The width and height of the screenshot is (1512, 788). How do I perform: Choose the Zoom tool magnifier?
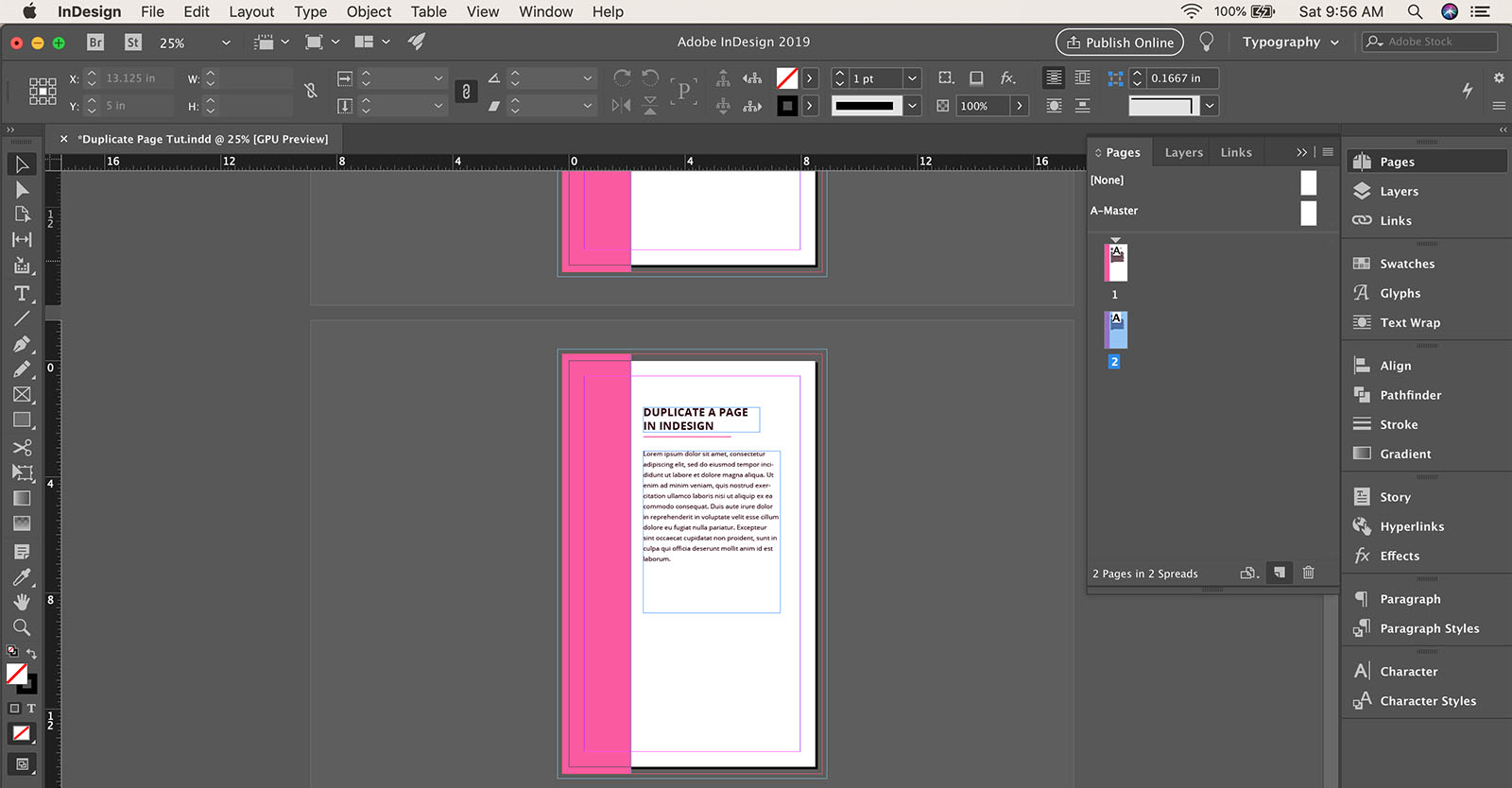[x=22, y=627]
